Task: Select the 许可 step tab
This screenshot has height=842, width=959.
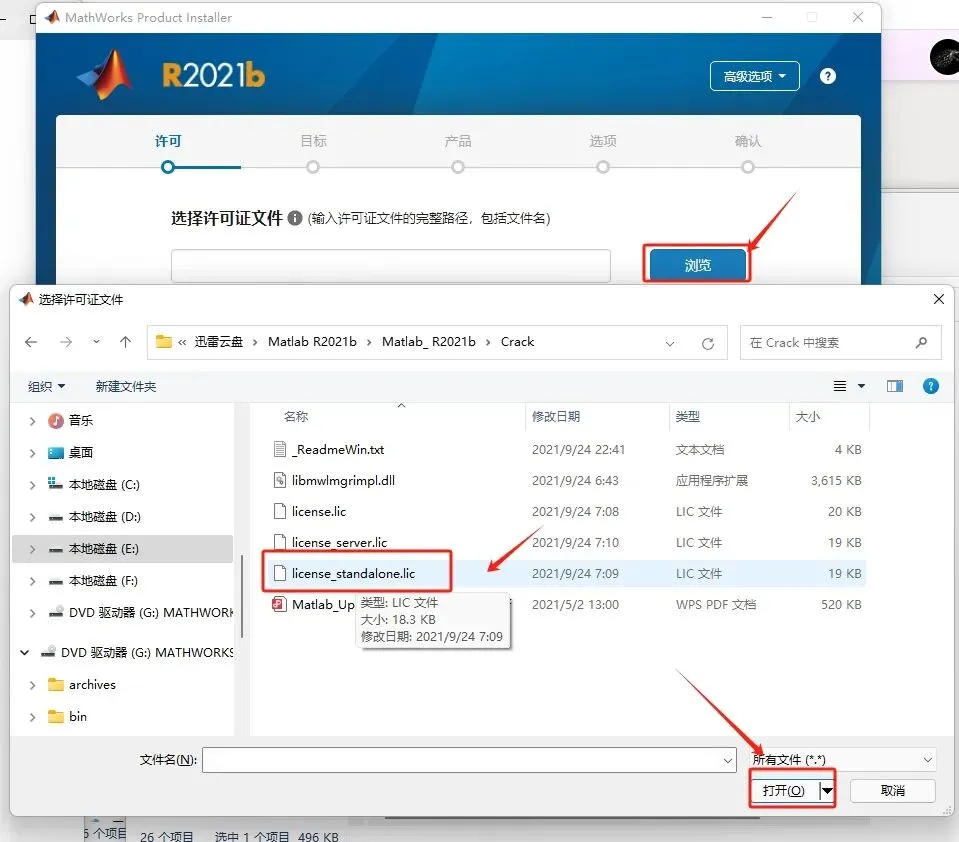Action: click(168, 141)
